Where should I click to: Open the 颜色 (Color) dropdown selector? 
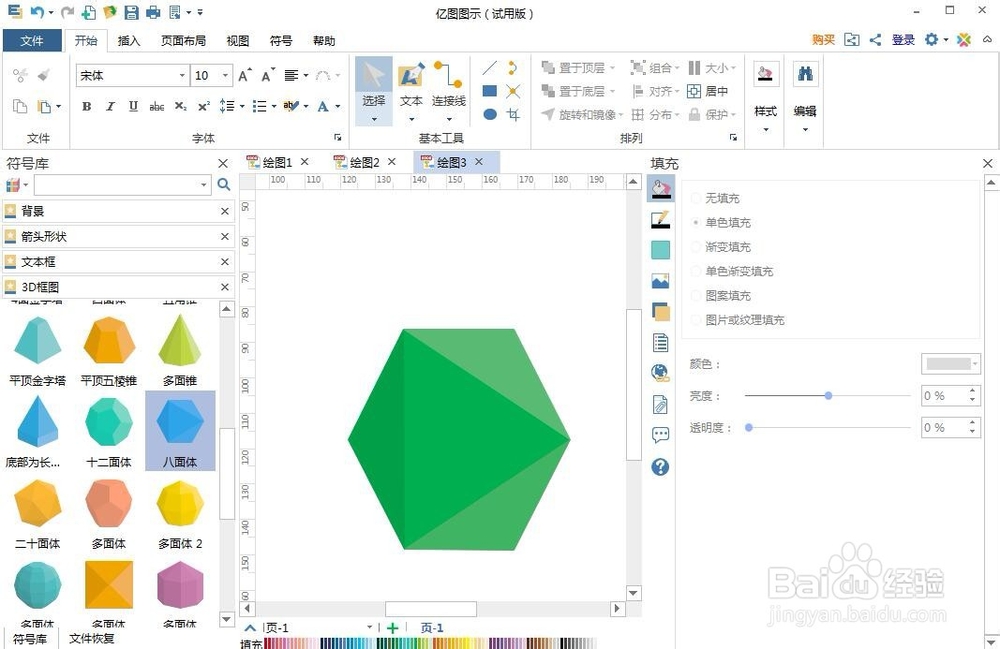[949, 363]
